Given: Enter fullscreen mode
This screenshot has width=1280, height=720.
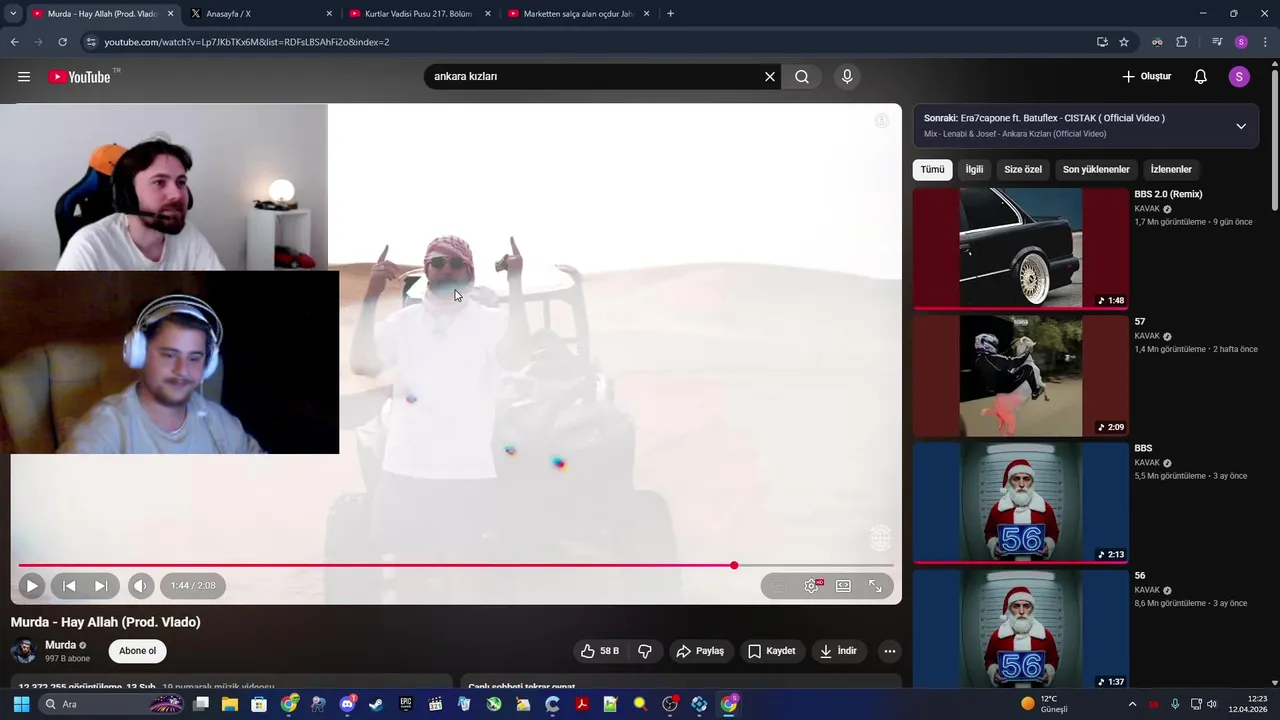Looking at the screenshot, I should coord(875,586).
